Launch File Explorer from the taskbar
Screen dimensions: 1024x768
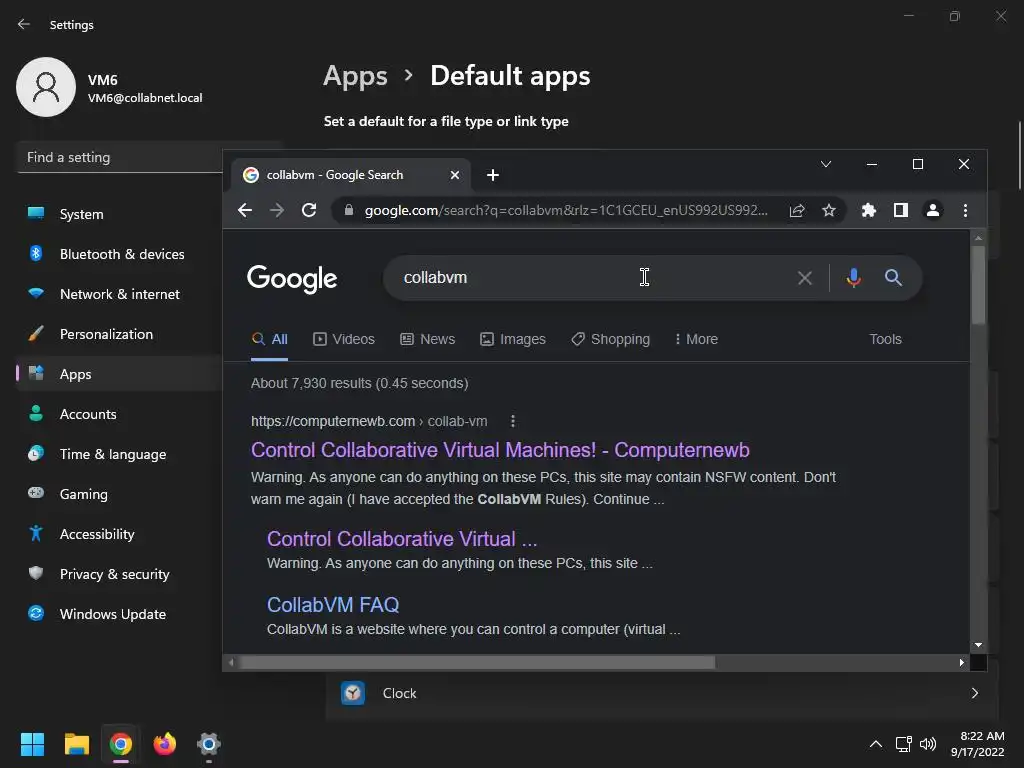click(x=76, y=744)
